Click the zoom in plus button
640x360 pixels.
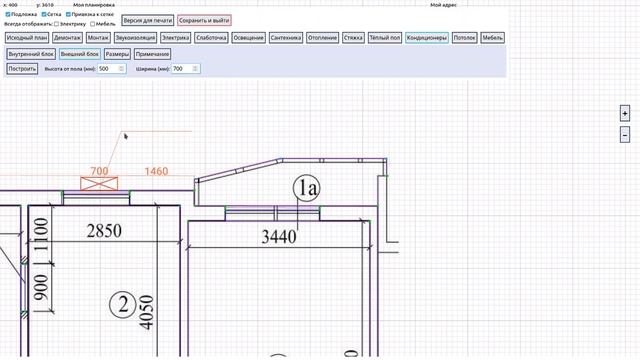pos(624,113)
